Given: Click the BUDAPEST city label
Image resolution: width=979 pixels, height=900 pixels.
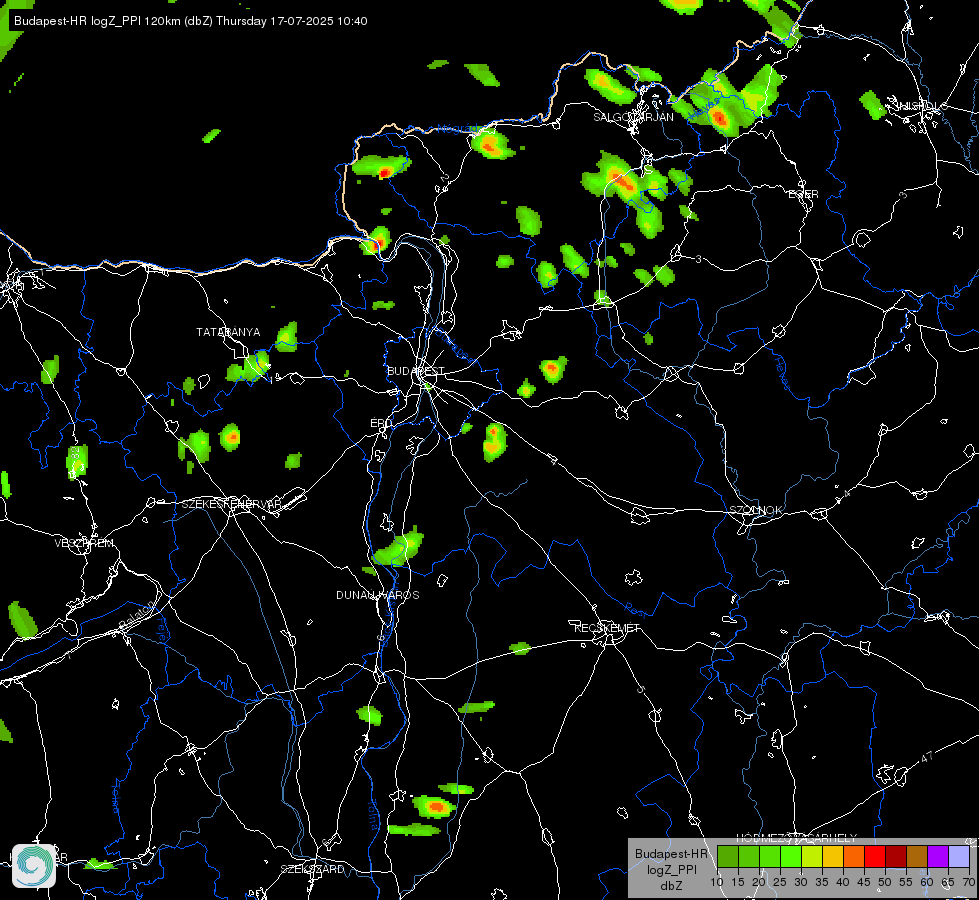Looking at the screenshot, I should tap(416, 371).
